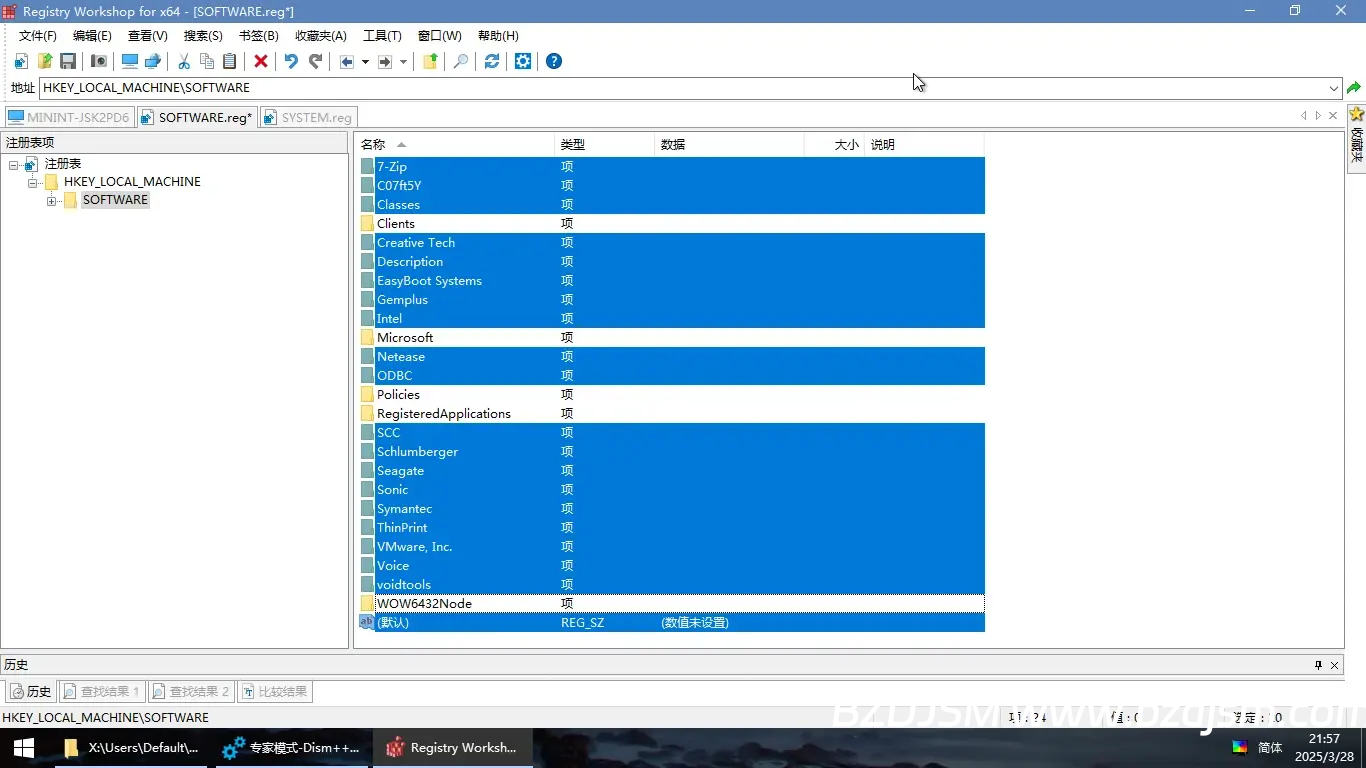The image size is (1366, 768).
Task: Select the SOFTWARE.reg* tab
Action: tap(196, 117)
